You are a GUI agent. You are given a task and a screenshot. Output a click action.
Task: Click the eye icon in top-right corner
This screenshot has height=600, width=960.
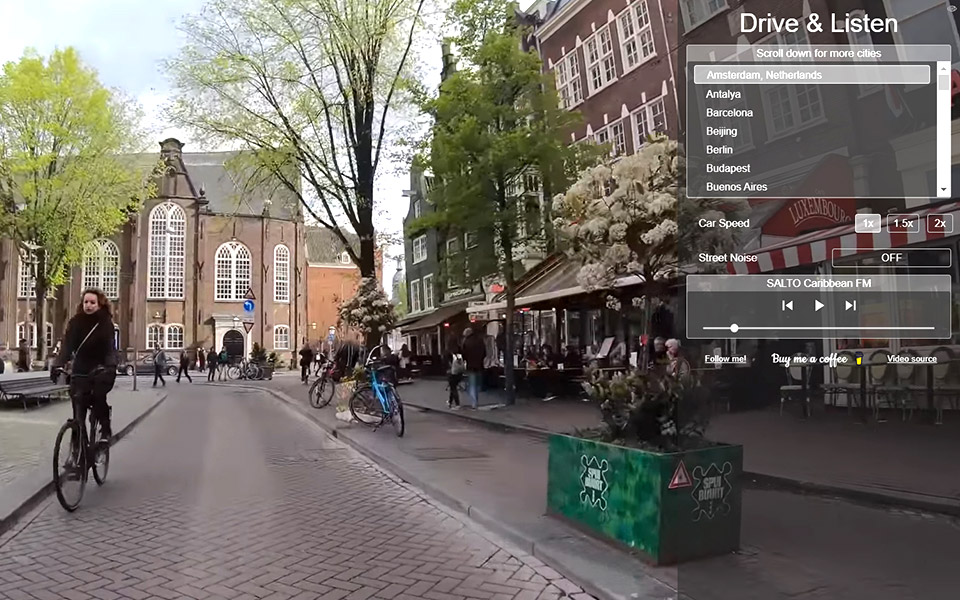[x=951, y=8]
